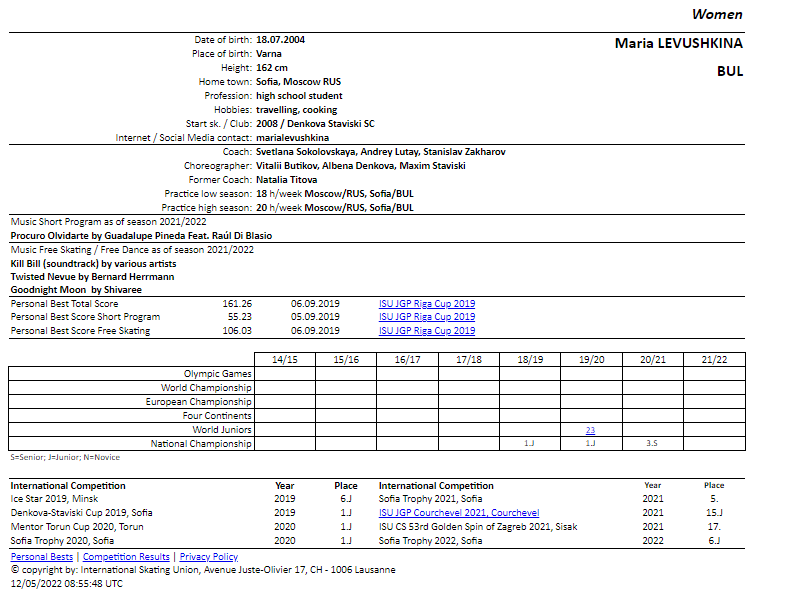Click the Olympic Games row label
Viewport: 807px width, 603px height.
(x=217, y=374)
